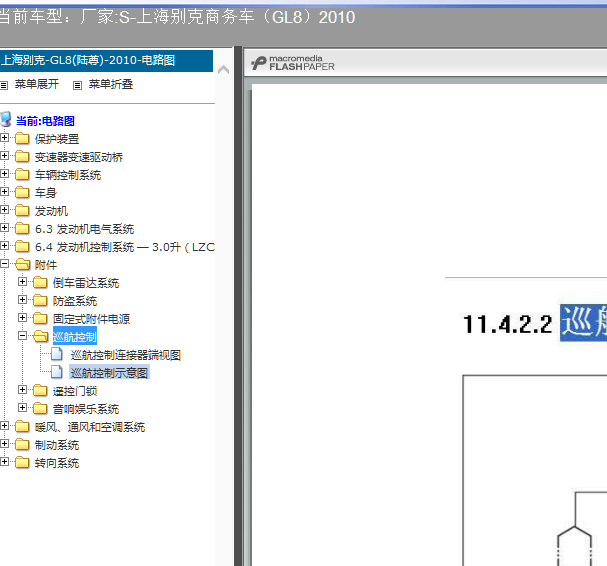Click the 倒车雷达系统 folder icon
Screen dimensions: 607x566
[x=40, y=282]
